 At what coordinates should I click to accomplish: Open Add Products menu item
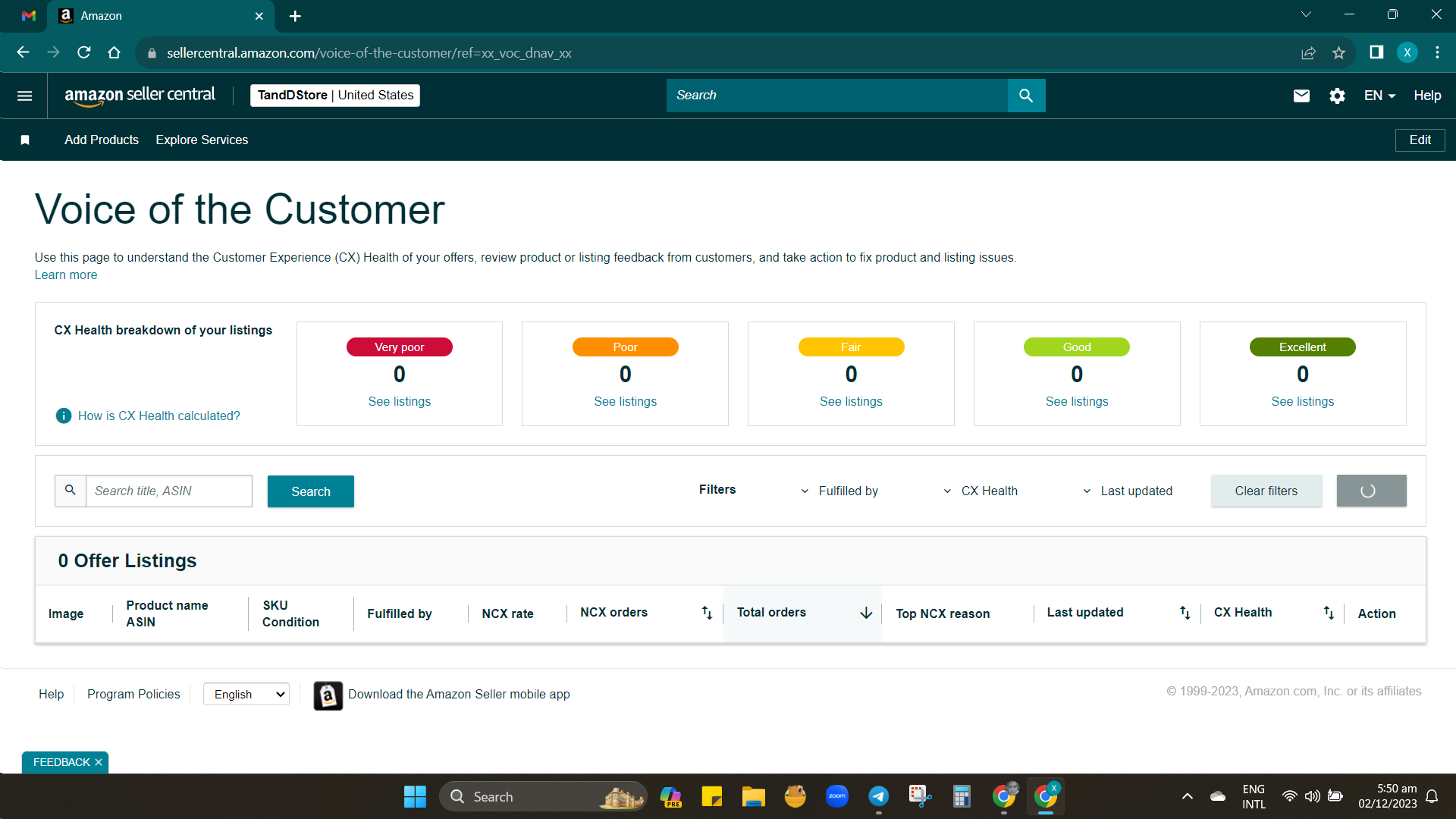[102, 140]
